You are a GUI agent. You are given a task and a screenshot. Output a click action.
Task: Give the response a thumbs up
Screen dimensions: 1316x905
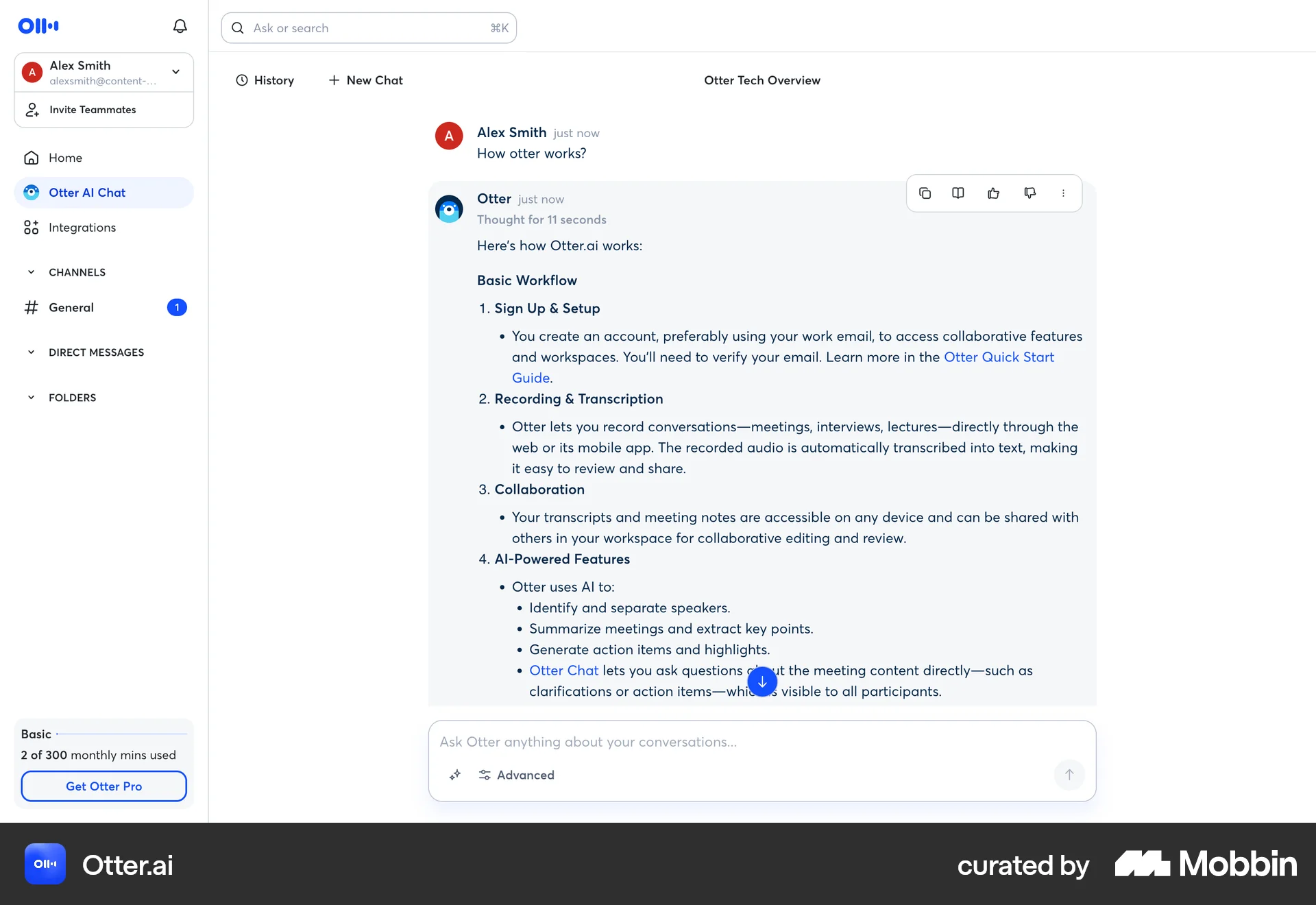993,193
